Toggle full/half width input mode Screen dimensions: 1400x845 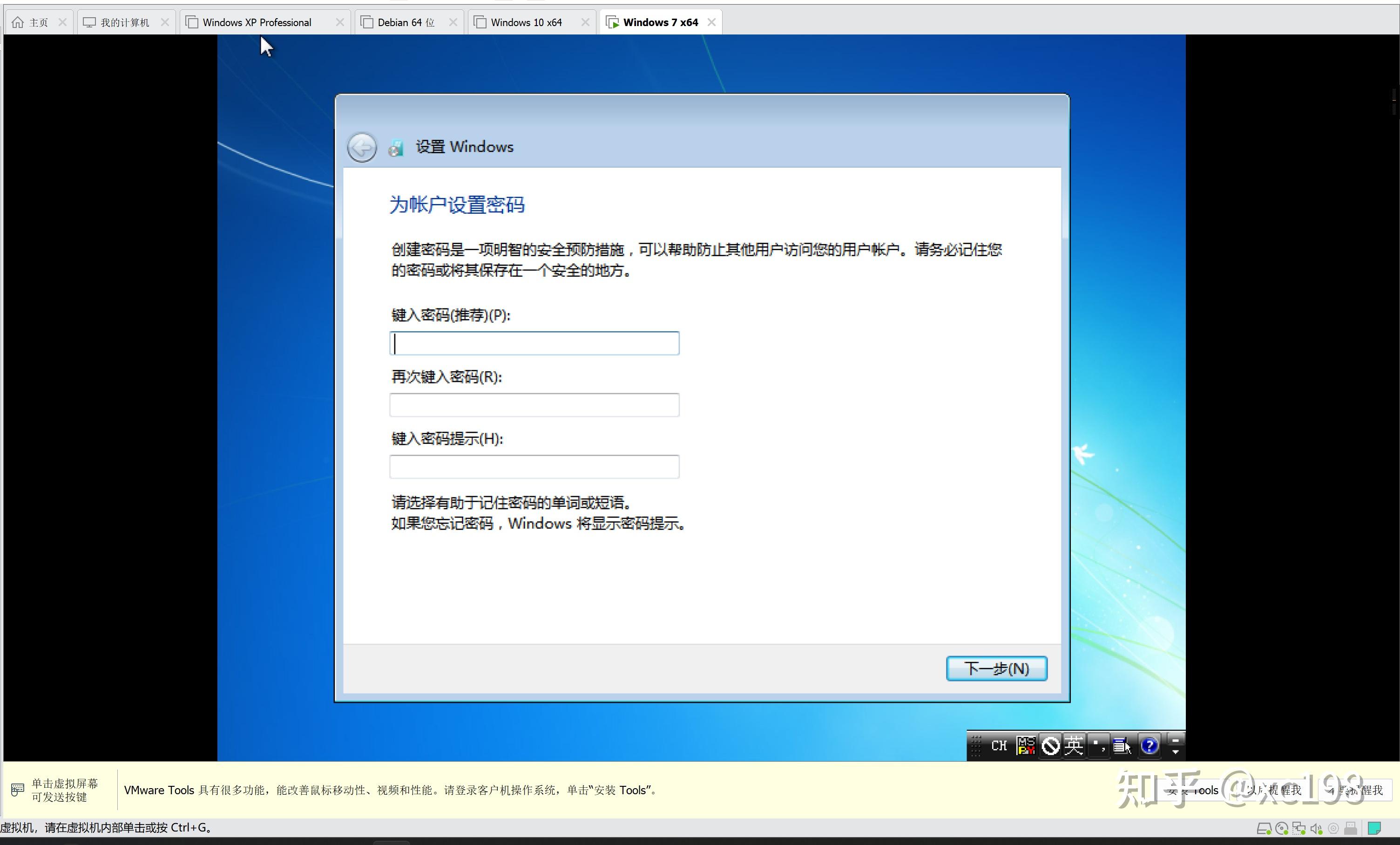(1050, 745)
